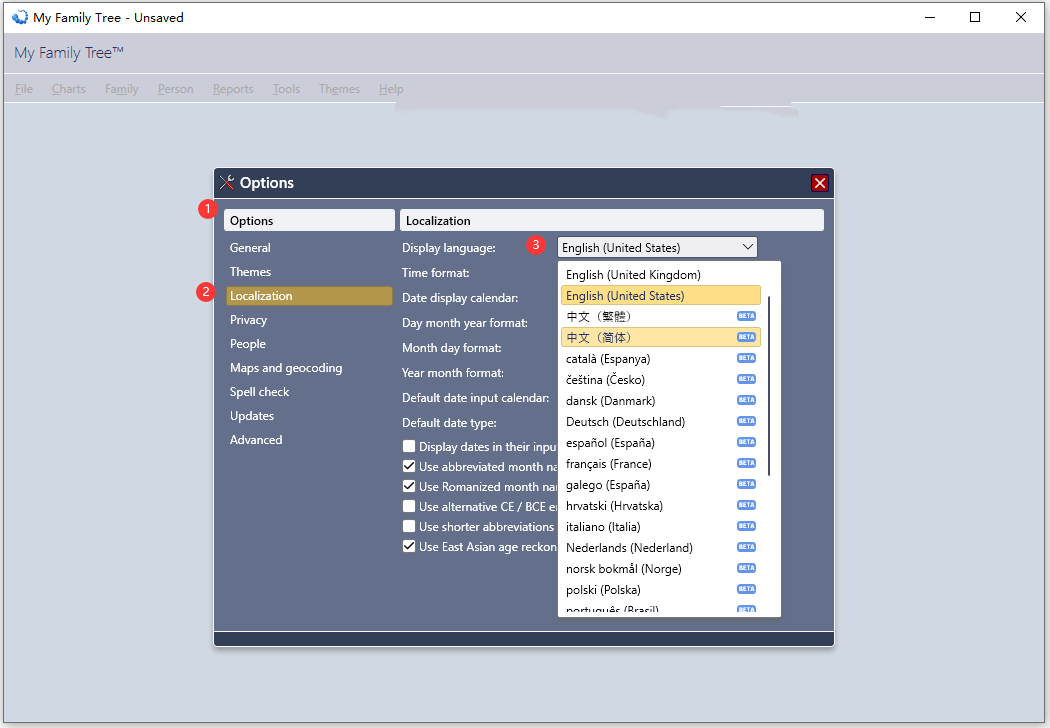
Task: Open the Tools menu
Action: coord(287,89)
